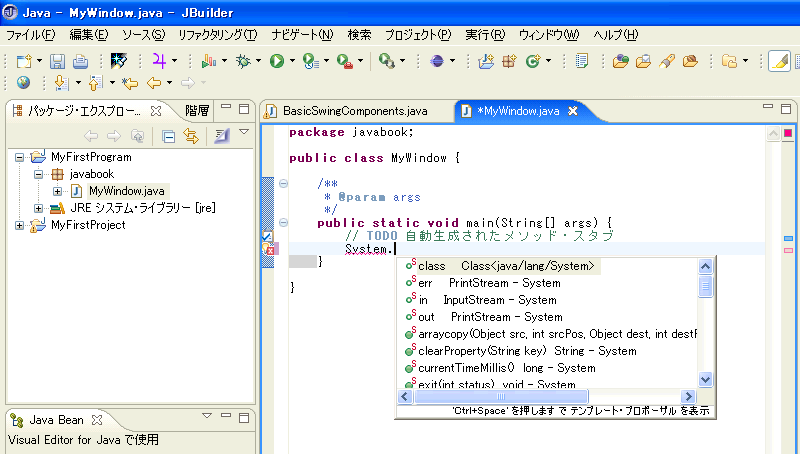Click the yellow back navigation arrow

click(154, 83)
